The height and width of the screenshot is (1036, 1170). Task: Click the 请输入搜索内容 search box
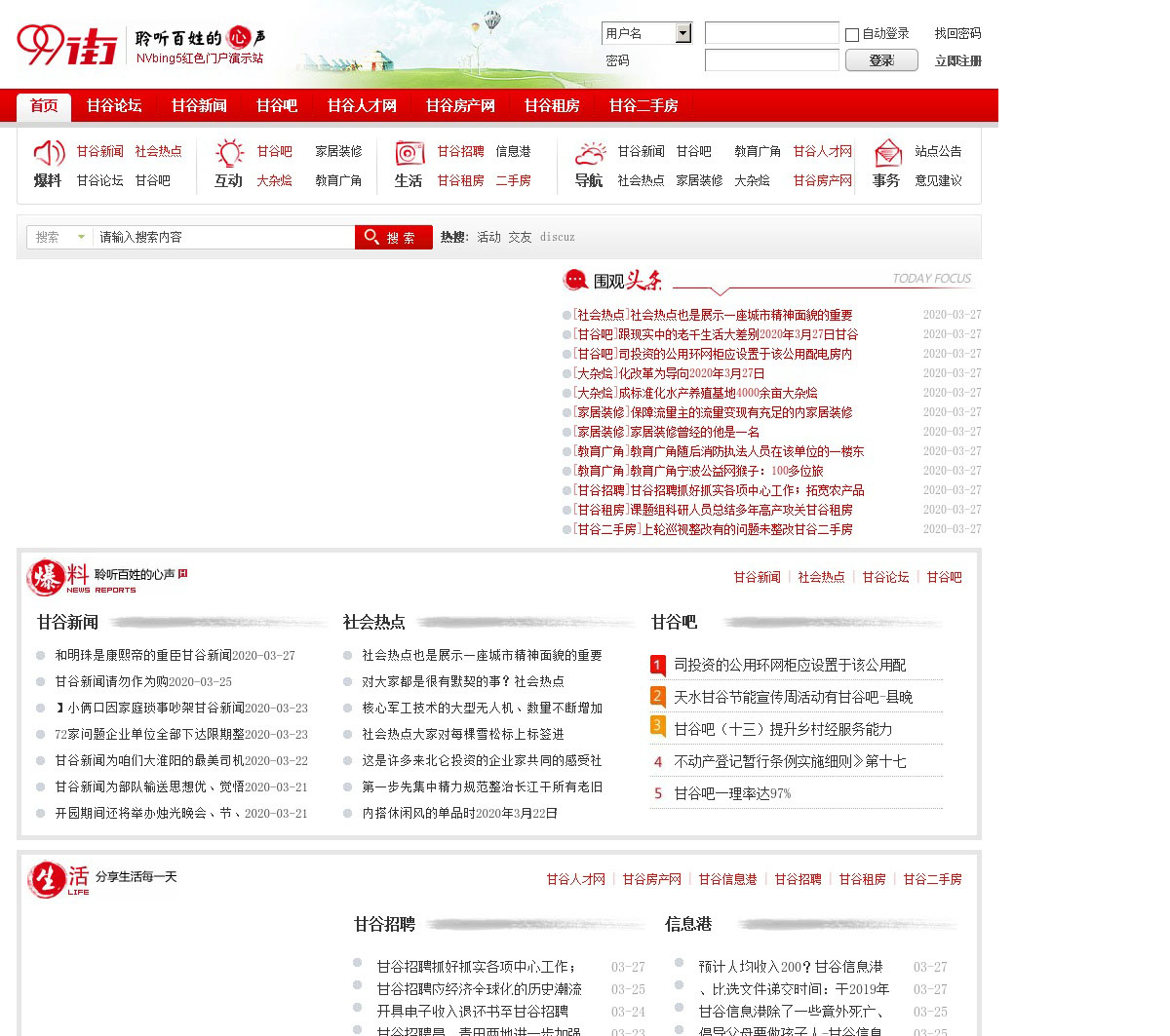pos(224,237)
